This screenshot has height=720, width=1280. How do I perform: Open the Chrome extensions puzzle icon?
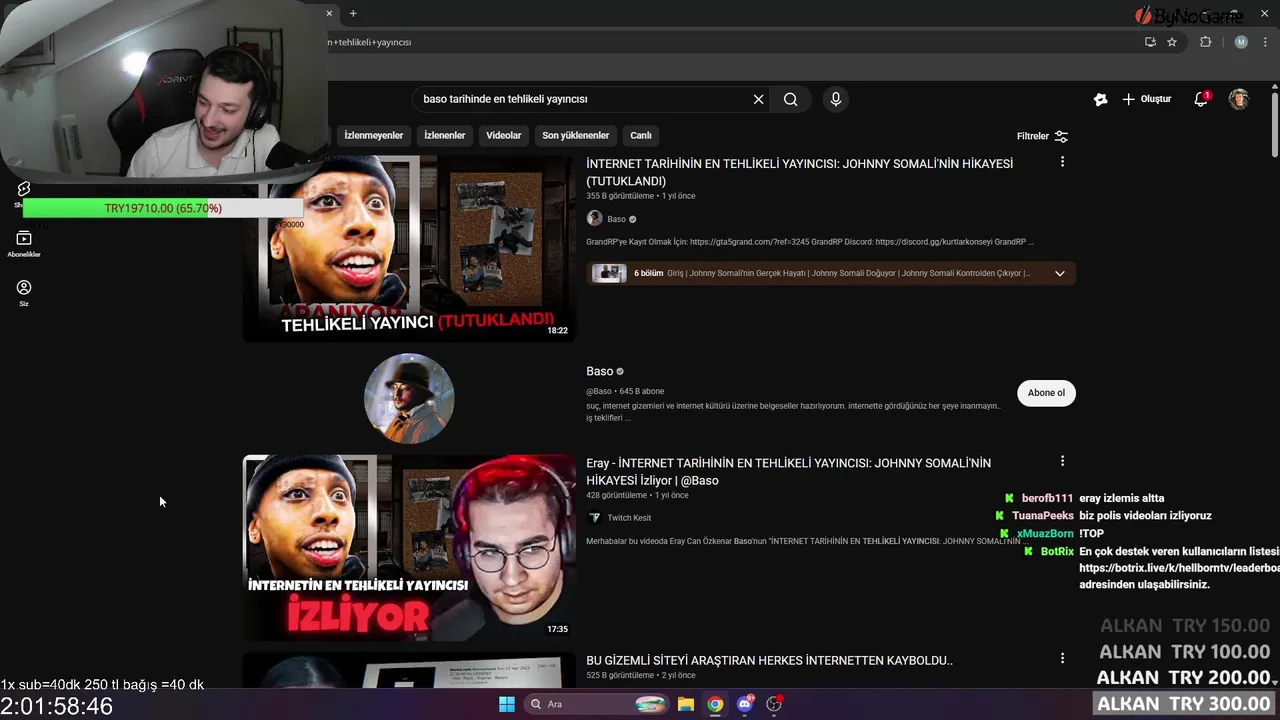(x=1206, y=42)
